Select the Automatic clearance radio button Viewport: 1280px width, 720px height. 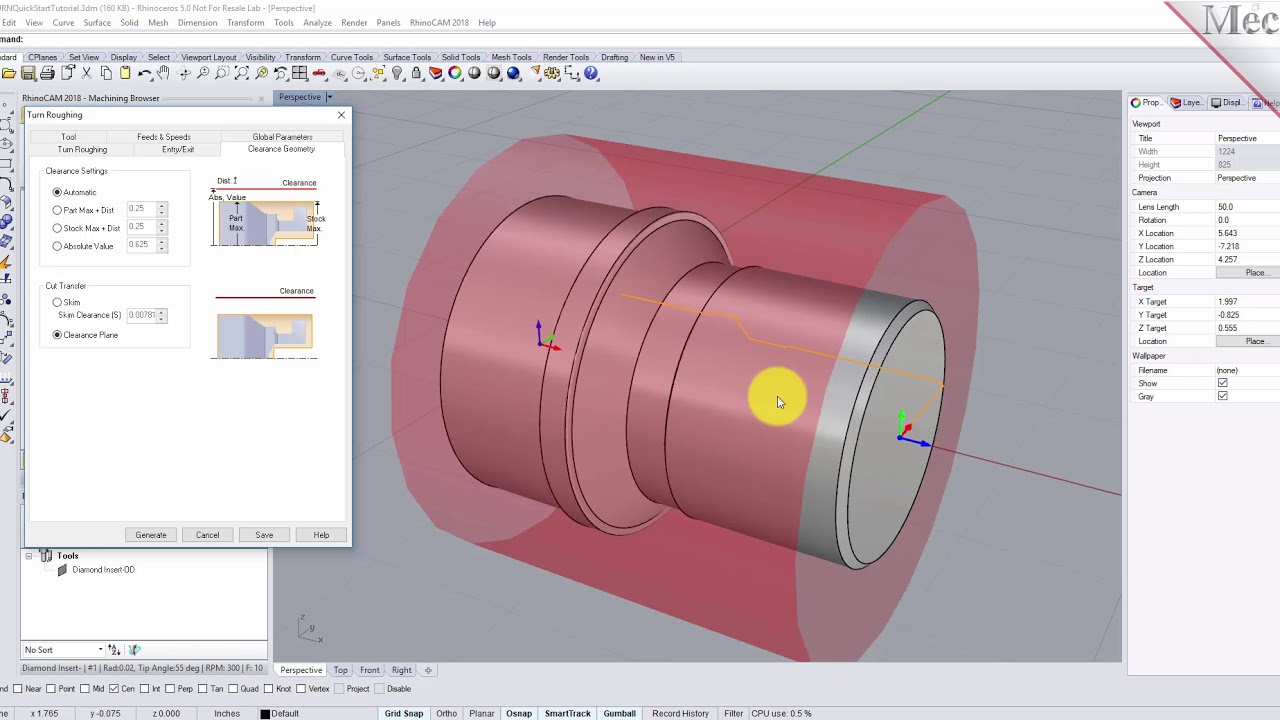[x=57, y=192]
